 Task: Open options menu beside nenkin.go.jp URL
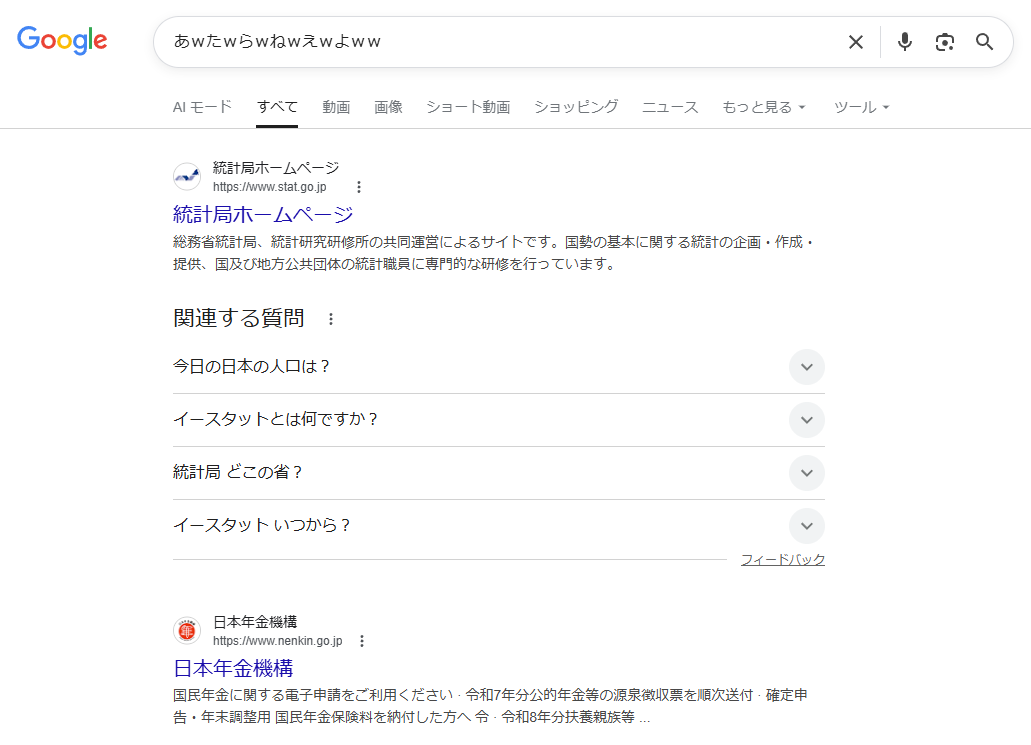tap(362, 641)
